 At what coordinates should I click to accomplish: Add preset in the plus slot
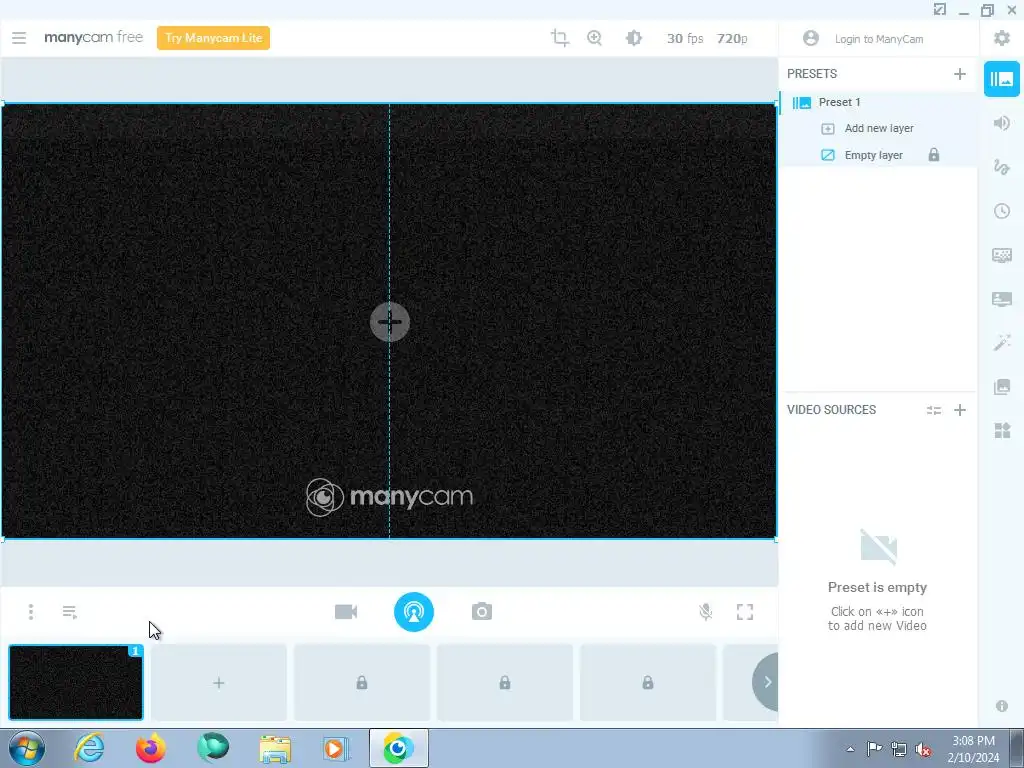pos(219,683)
